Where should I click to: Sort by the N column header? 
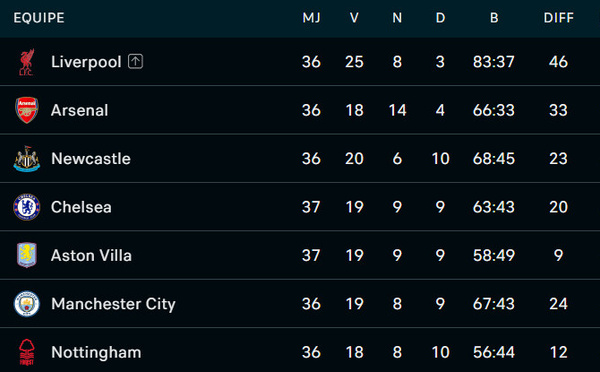397,18
